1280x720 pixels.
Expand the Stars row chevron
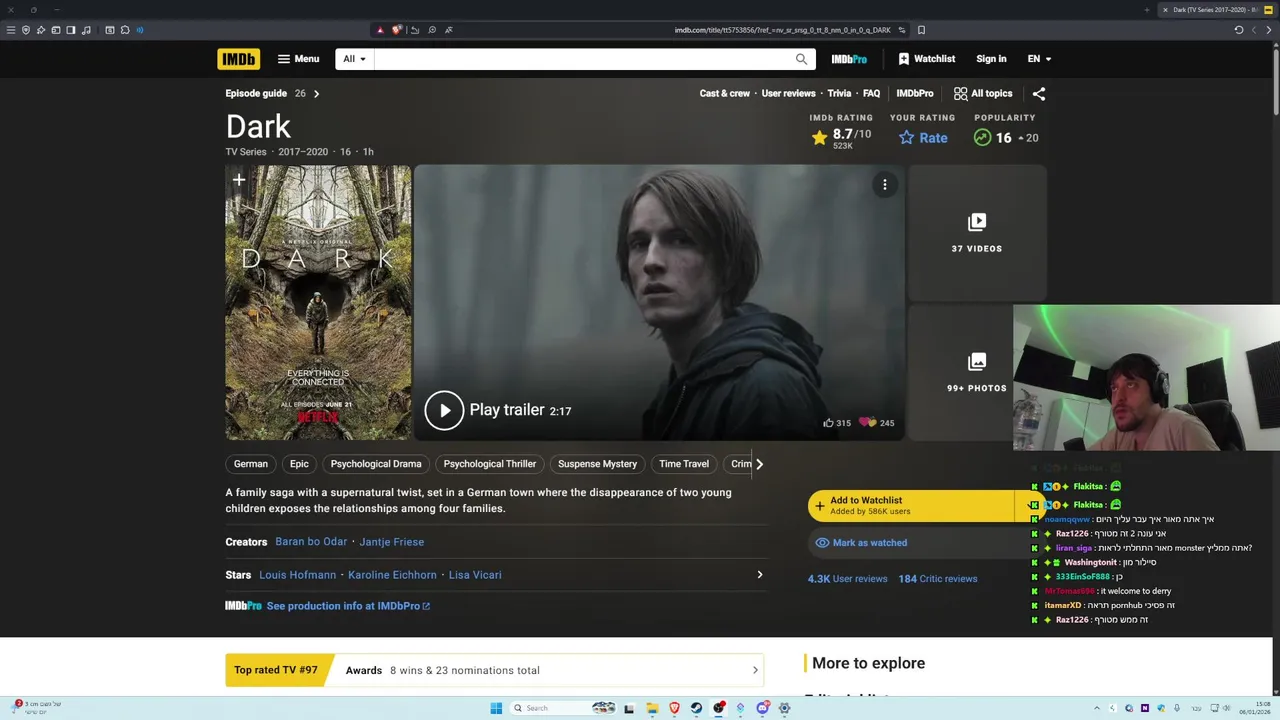click(759, 575)
